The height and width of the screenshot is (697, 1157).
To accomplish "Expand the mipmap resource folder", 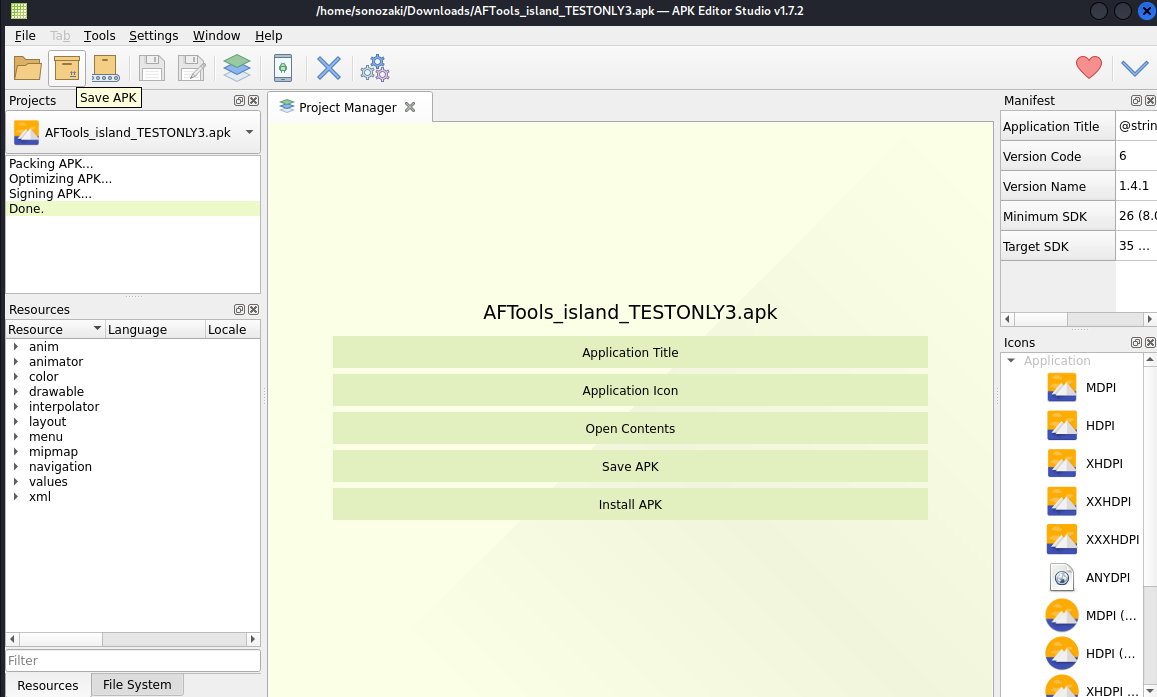I will click(x=15, y=451).
